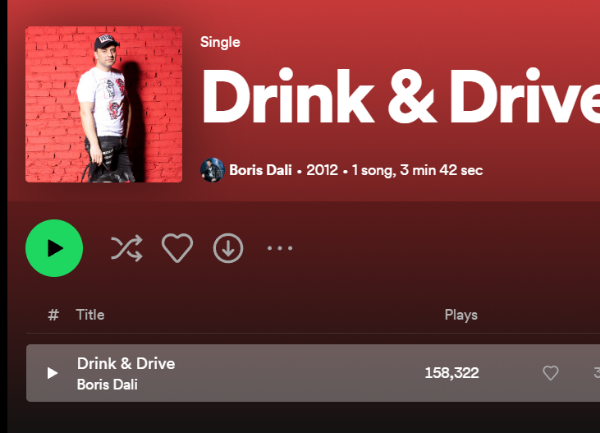
Task: Click the Single label above the title
Action: pos(220,42)
